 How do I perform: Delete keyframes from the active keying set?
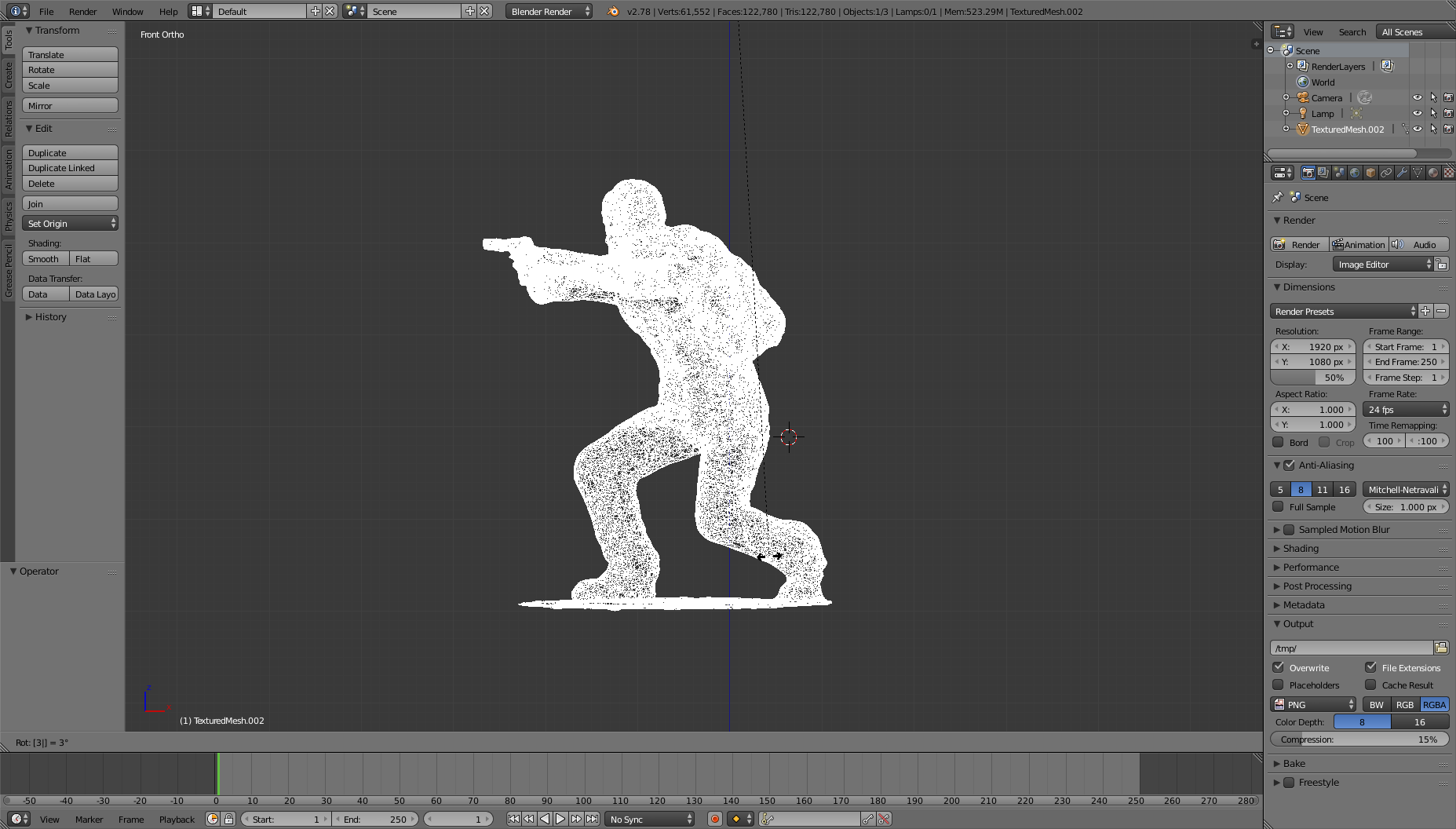point(884,819)
